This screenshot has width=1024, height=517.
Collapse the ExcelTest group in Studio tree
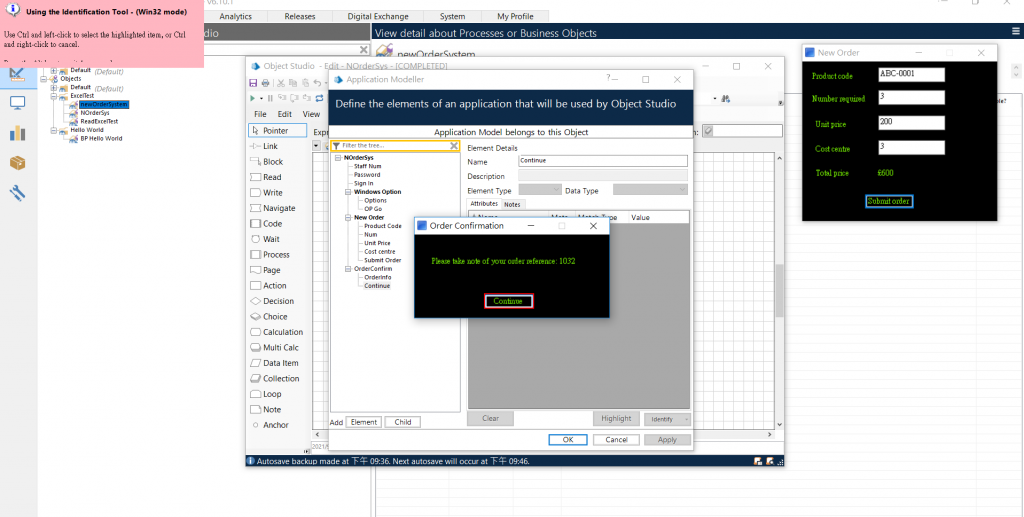click(54, 96)
